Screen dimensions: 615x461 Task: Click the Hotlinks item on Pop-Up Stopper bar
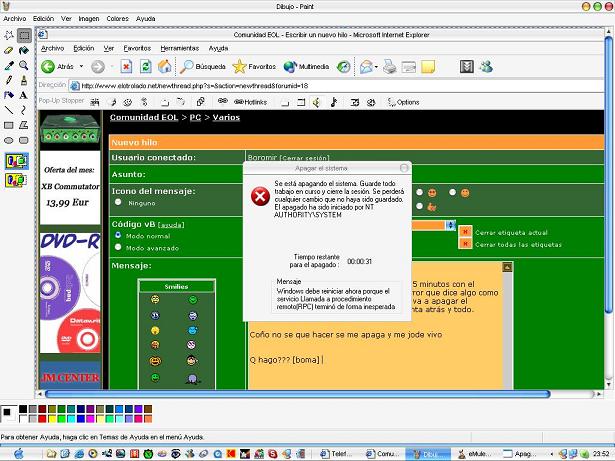pos(250,102)
